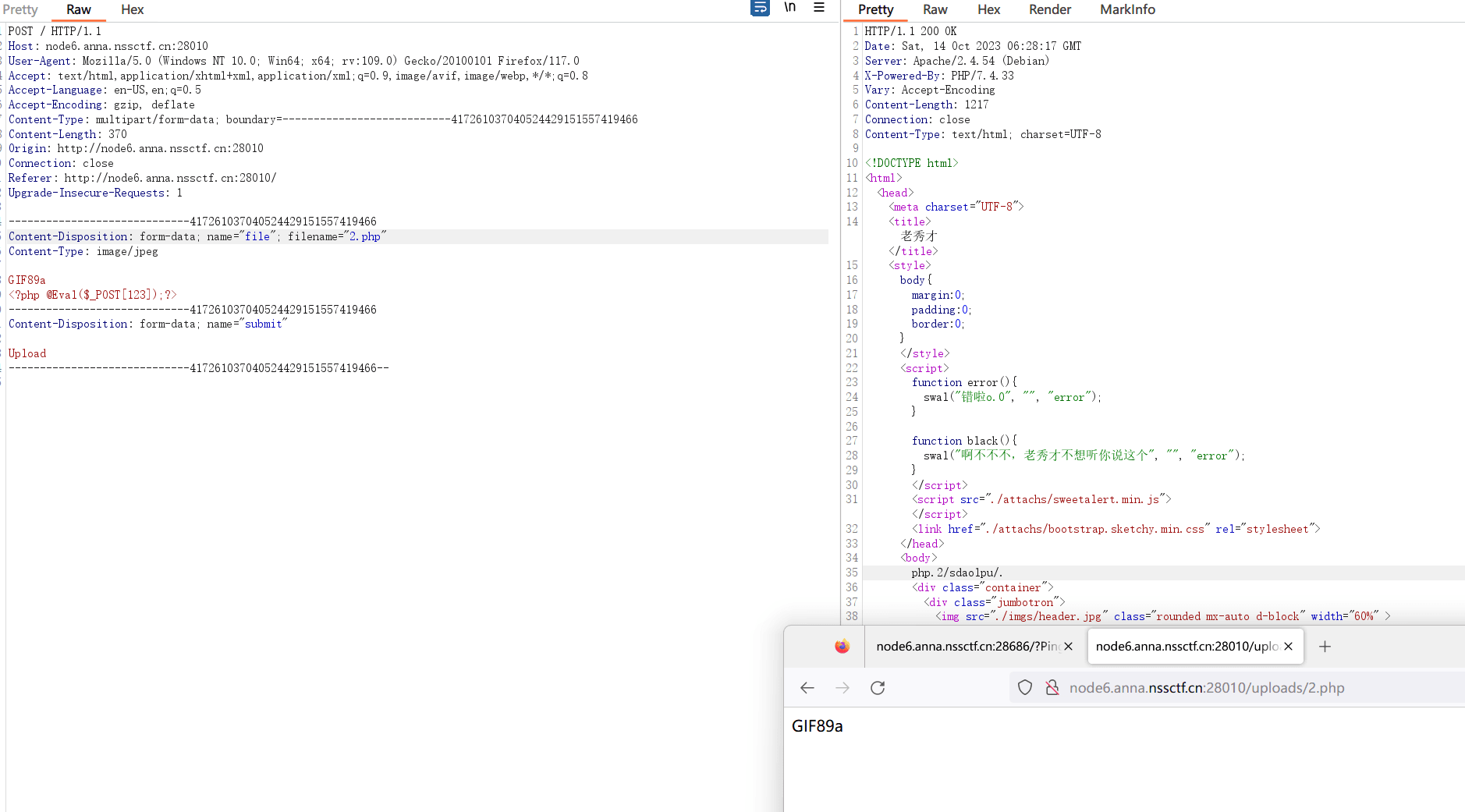Click the tracking protection shield icon
This screenshot has height=812, width=1465.
(1025, 687)
